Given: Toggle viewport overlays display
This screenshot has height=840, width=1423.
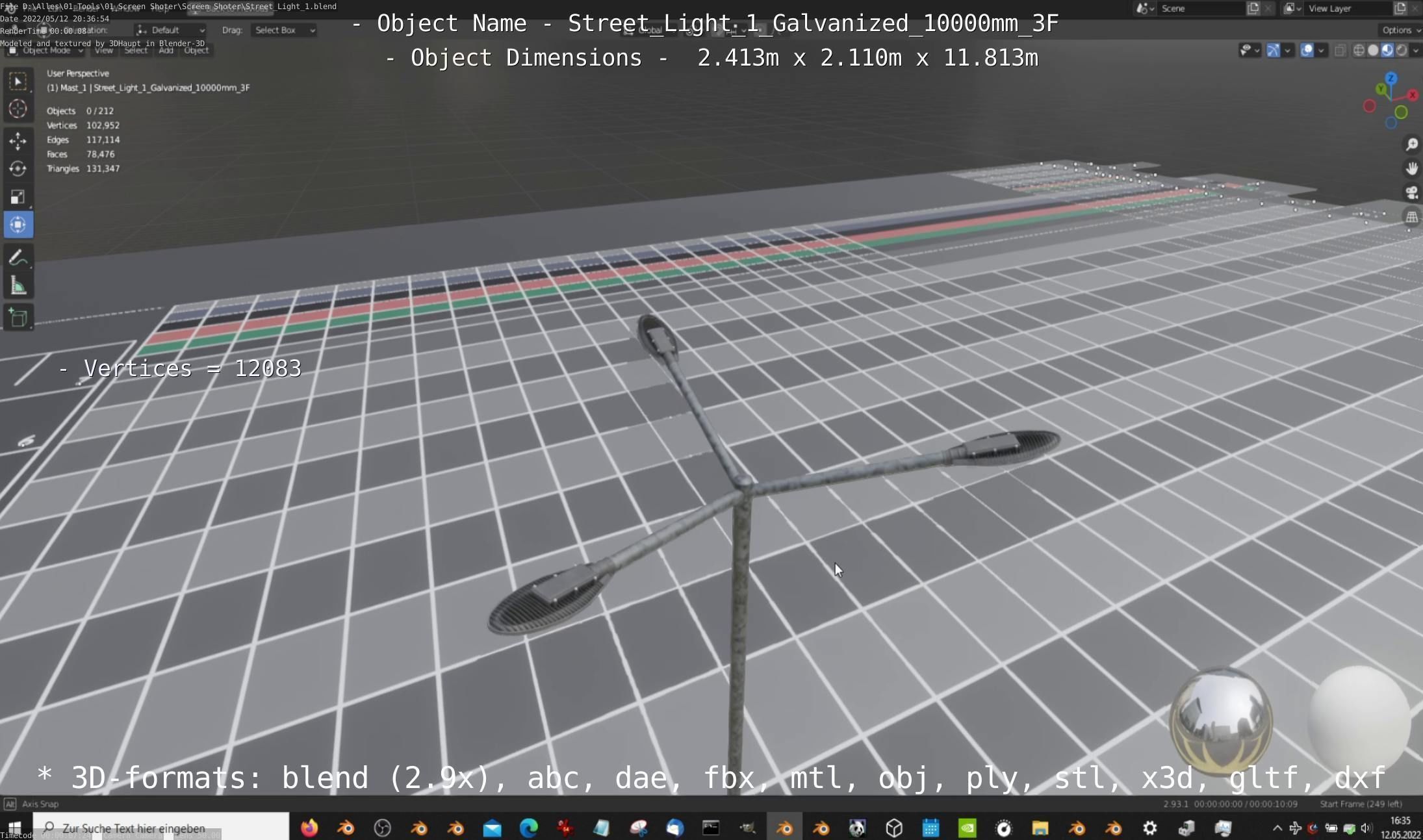Looking at the screenshot, I should [1307, 50].
